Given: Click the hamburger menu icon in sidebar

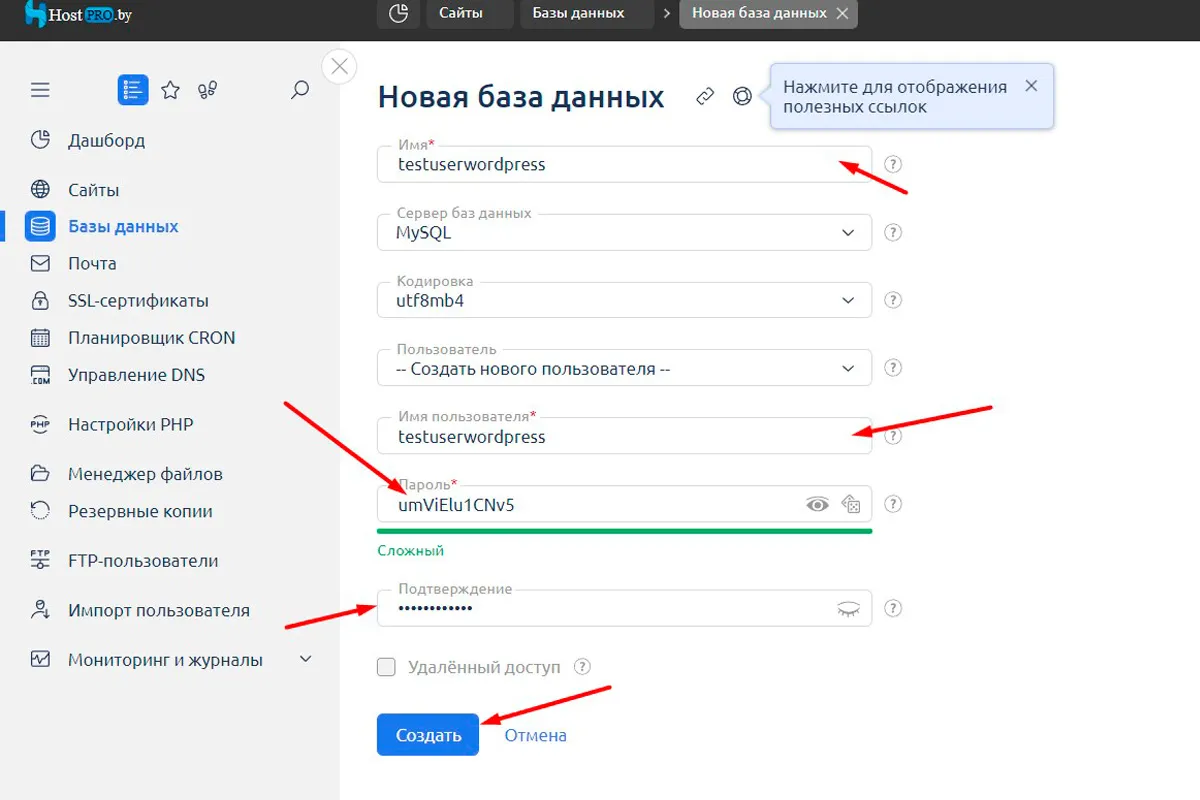Looking at the screenshot, I should point(40,90).
